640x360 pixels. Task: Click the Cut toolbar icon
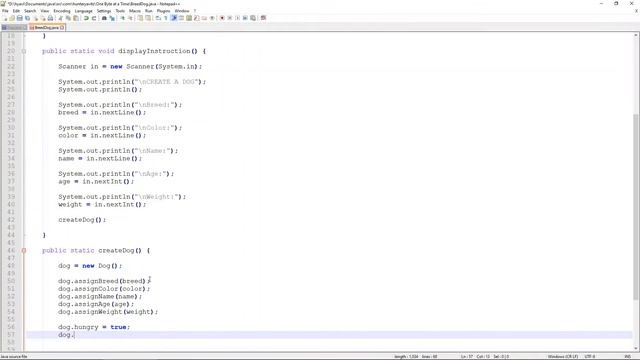tap(60, 18)
